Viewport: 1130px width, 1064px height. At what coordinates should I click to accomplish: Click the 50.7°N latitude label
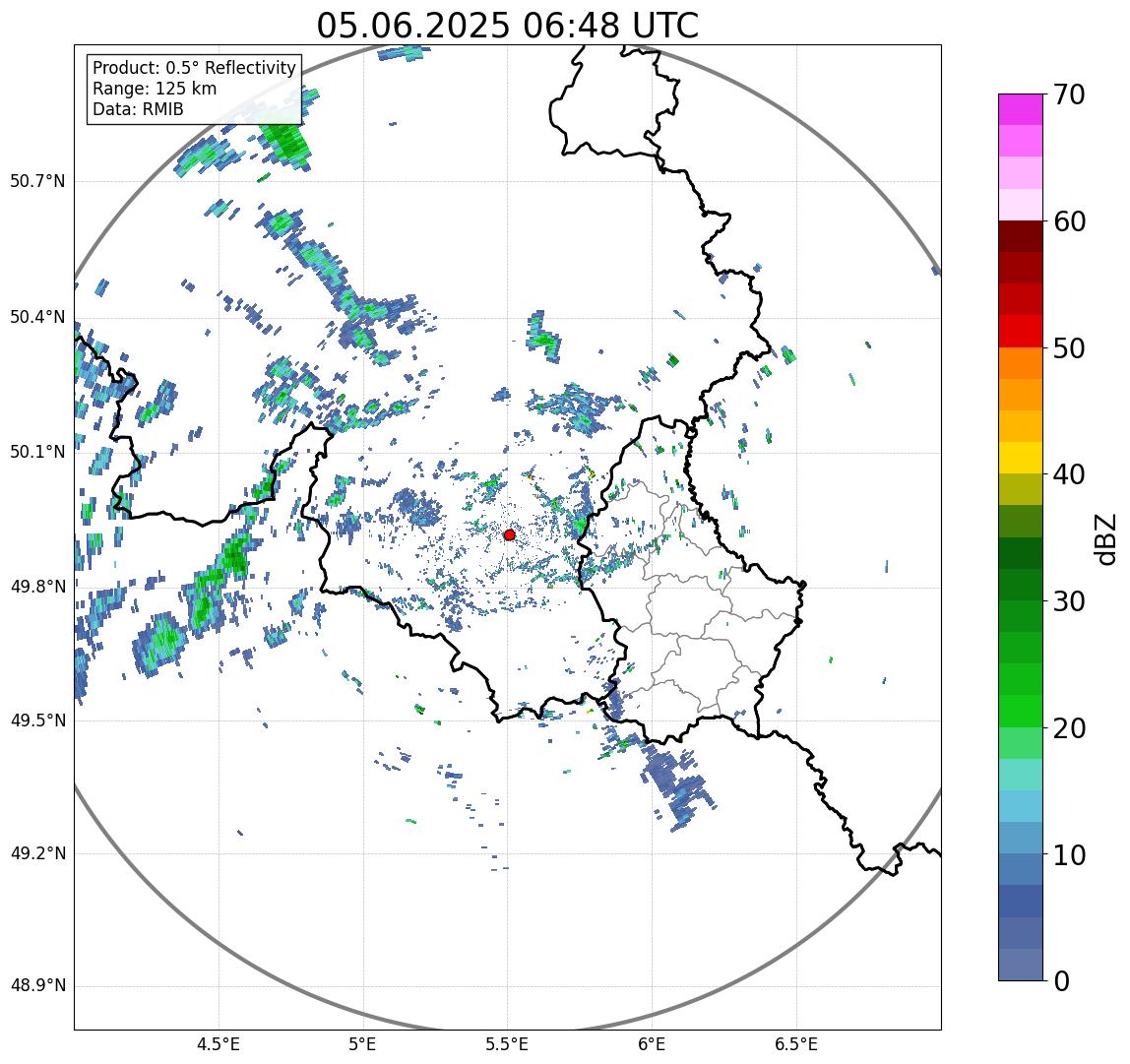tap(37, 180)
